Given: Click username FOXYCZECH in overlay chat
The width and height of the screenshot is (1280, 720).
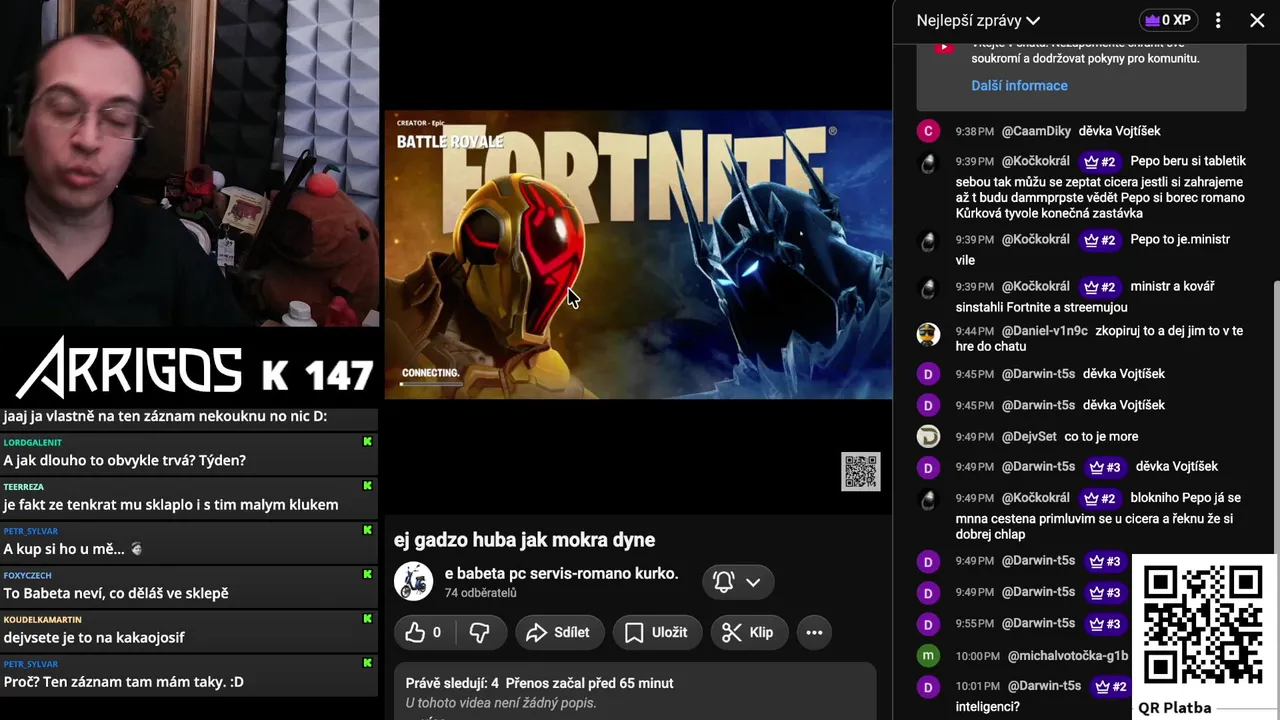Looking at the screenshot, I should 27,575.
